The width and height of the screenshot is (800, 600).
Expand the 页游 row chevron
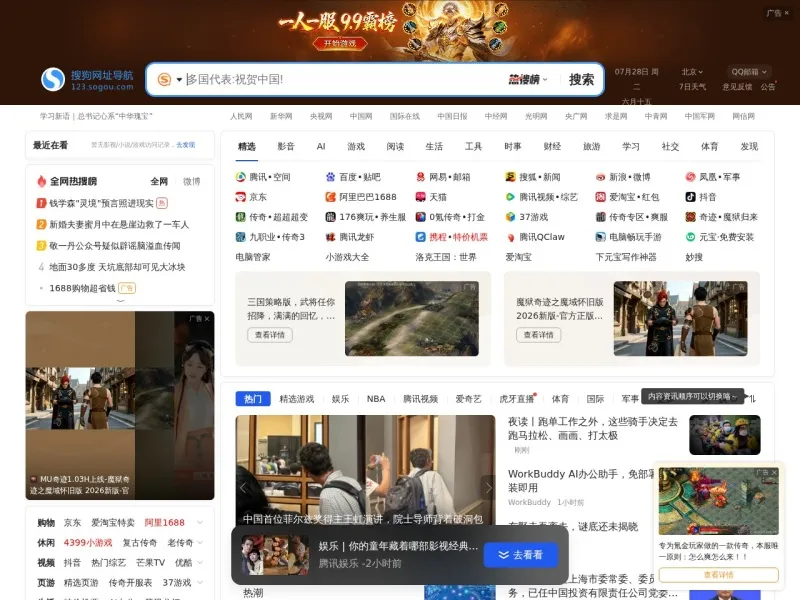click(199, 582)
